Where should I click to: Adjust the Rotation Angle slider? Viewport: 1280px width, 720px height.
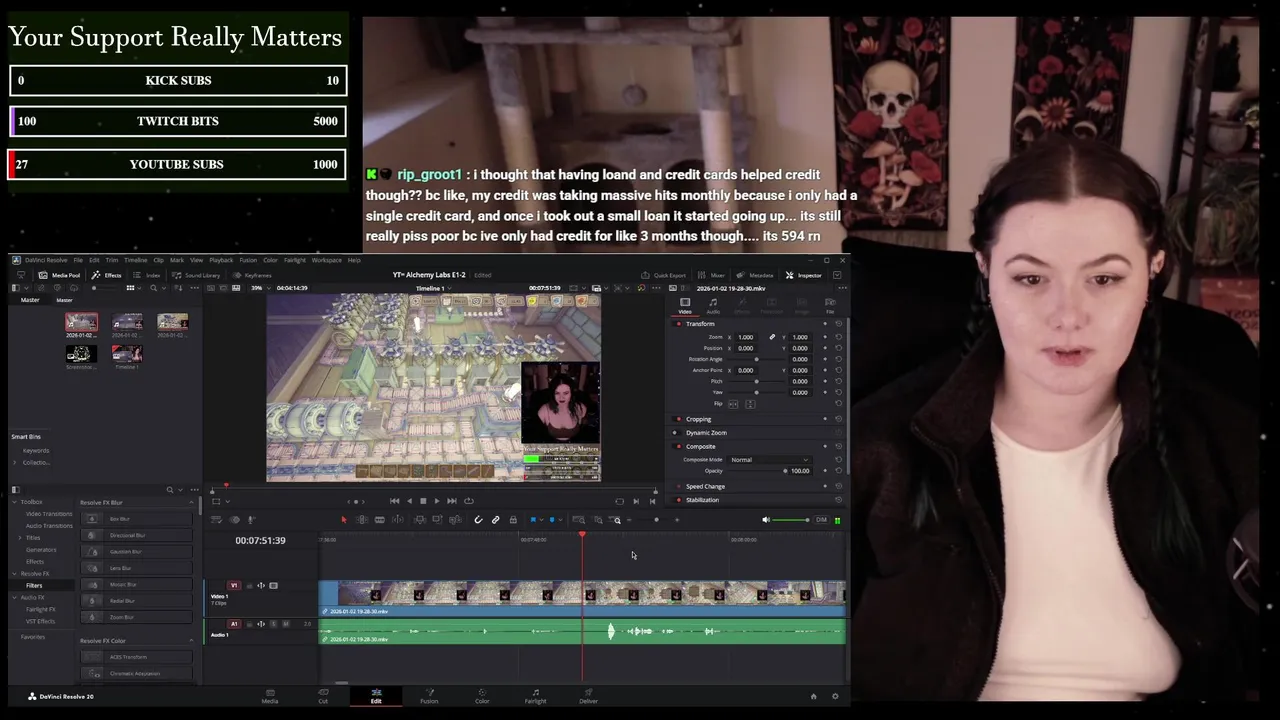click(756, 359)
